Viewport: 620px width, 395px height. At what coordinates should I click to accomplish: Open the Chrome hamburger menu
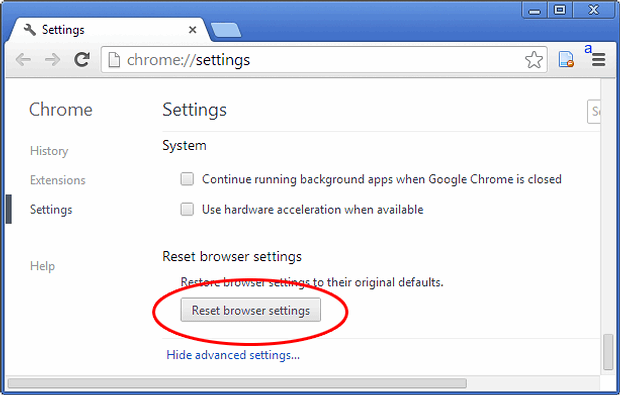[598, 60]
